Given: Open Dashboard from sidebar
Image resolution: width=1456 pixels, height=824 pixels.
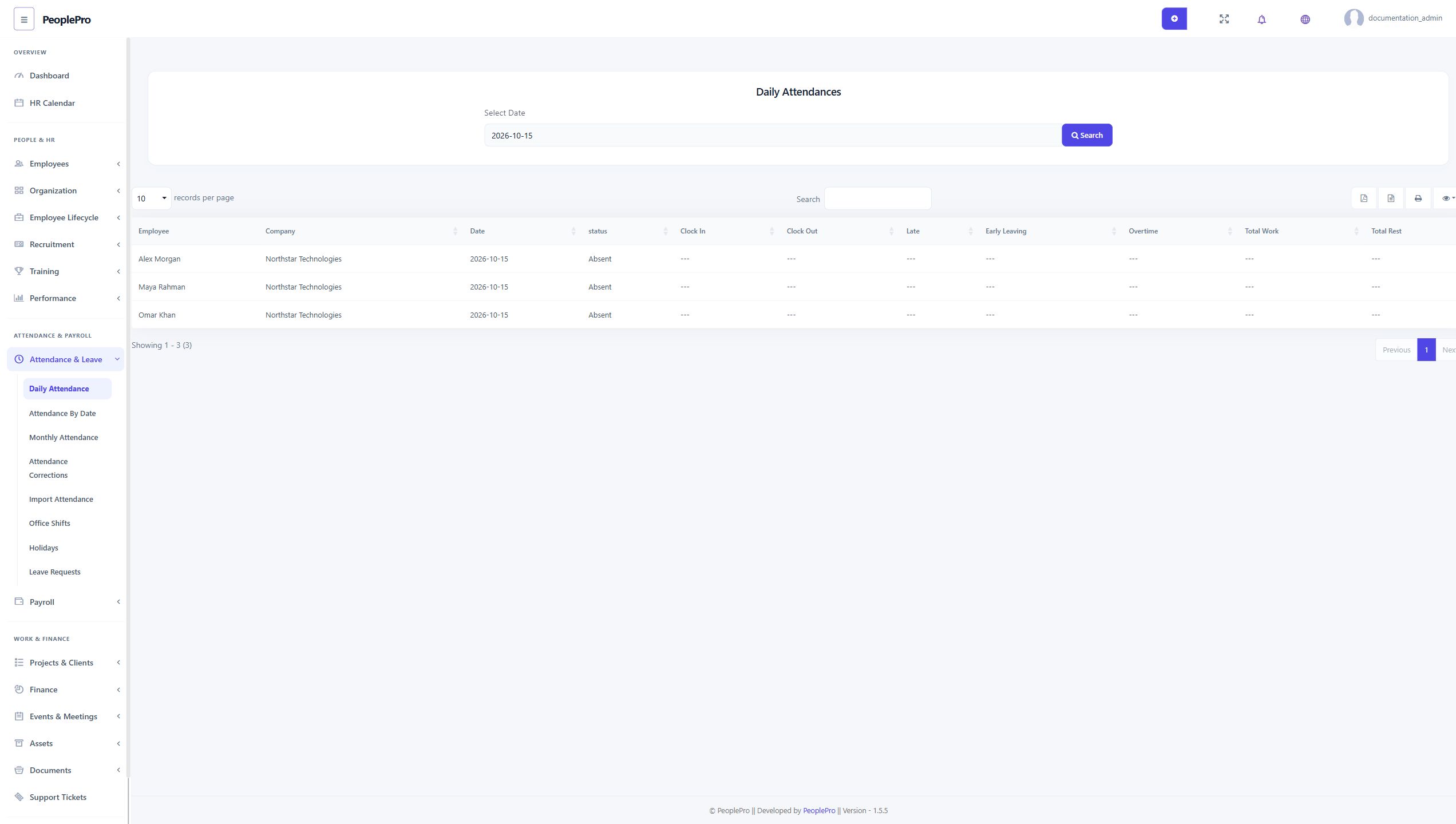Looking at the screenshot, I should coord(66,76).
